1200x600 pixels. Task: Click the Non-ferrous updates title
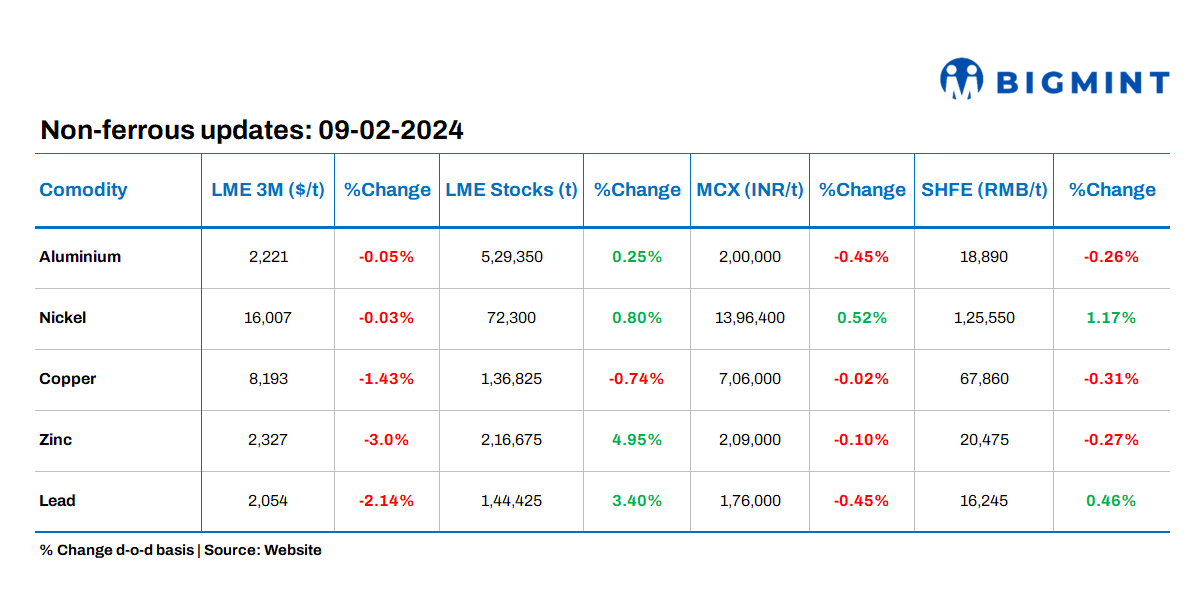click(251, 130)
